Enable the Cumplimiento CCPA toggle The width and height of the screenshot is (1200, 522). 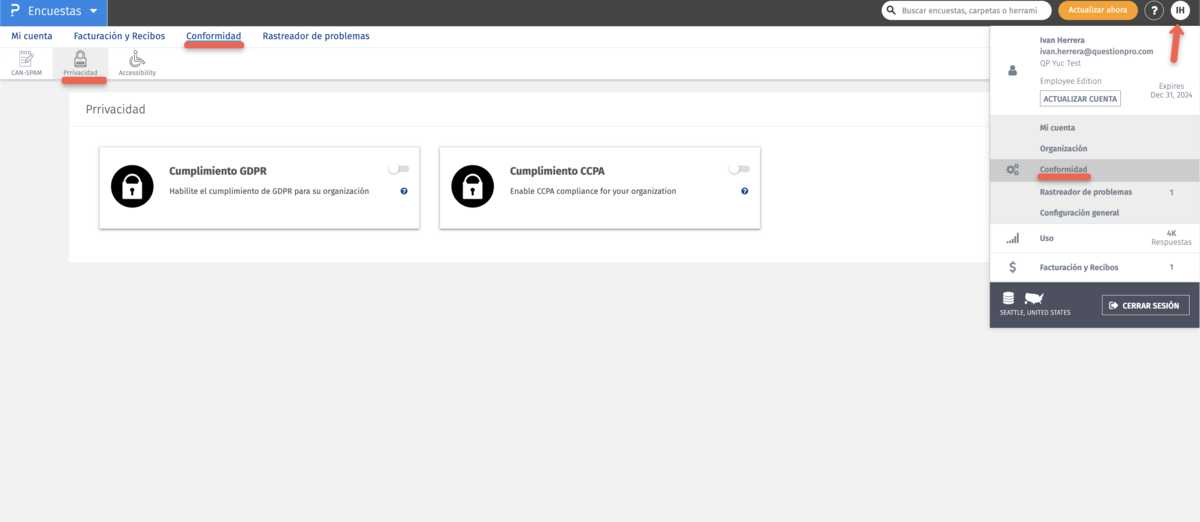tap(739, 169)
